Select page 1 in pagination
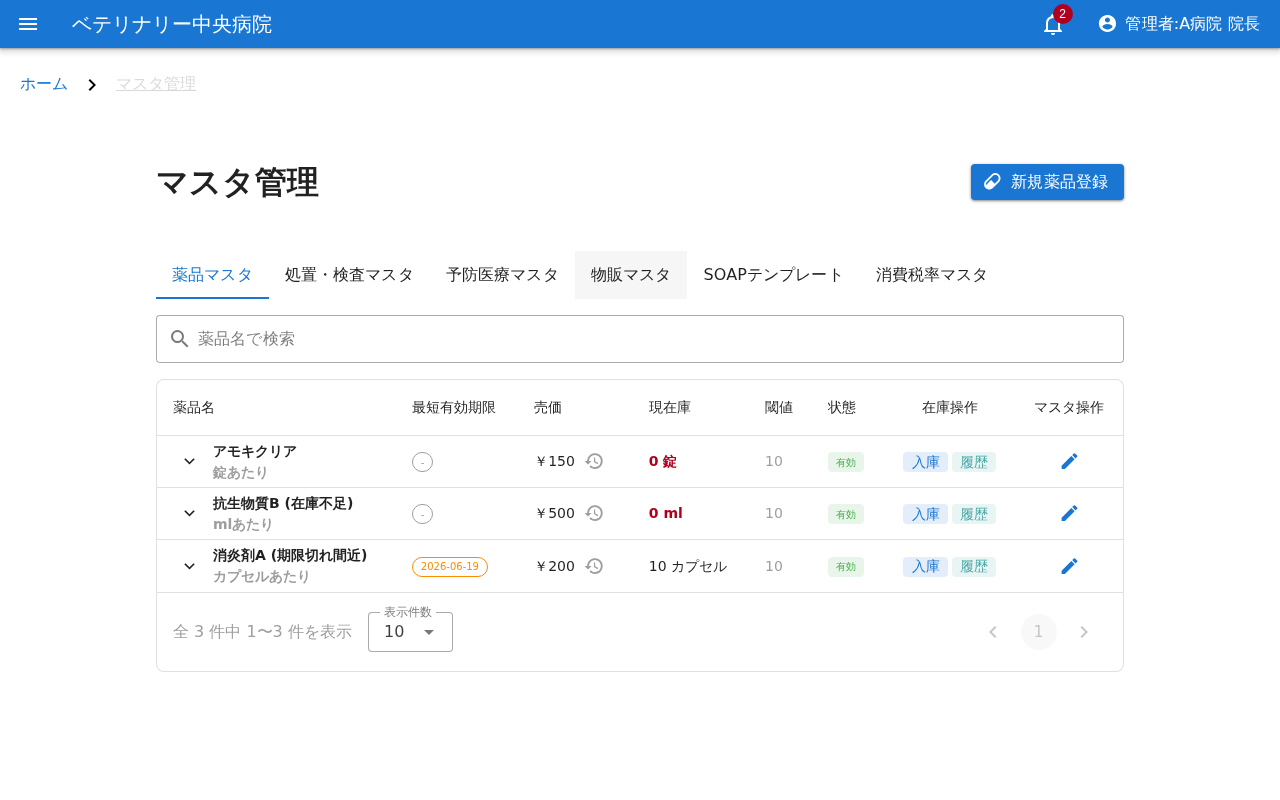The image size is (1280, 800). (x=1039, y=632)
